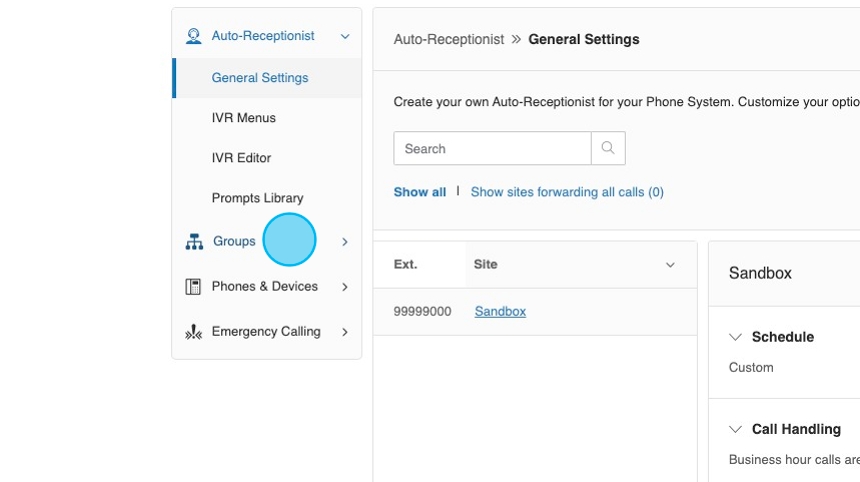Click the Auto-Receptionist headset icon
Screen dimensions: 860x482
point(194,36)
